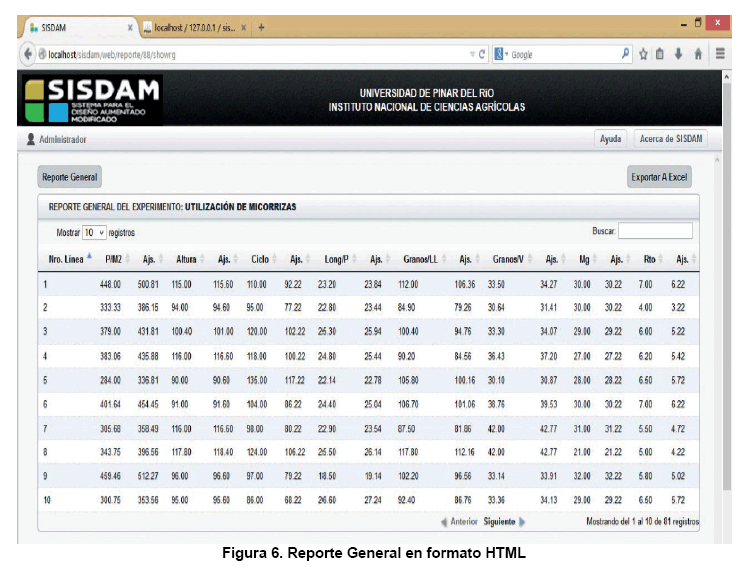The image size is (745, 570).
Task: Click the browser back arrow button
Action: coord(30,55)
